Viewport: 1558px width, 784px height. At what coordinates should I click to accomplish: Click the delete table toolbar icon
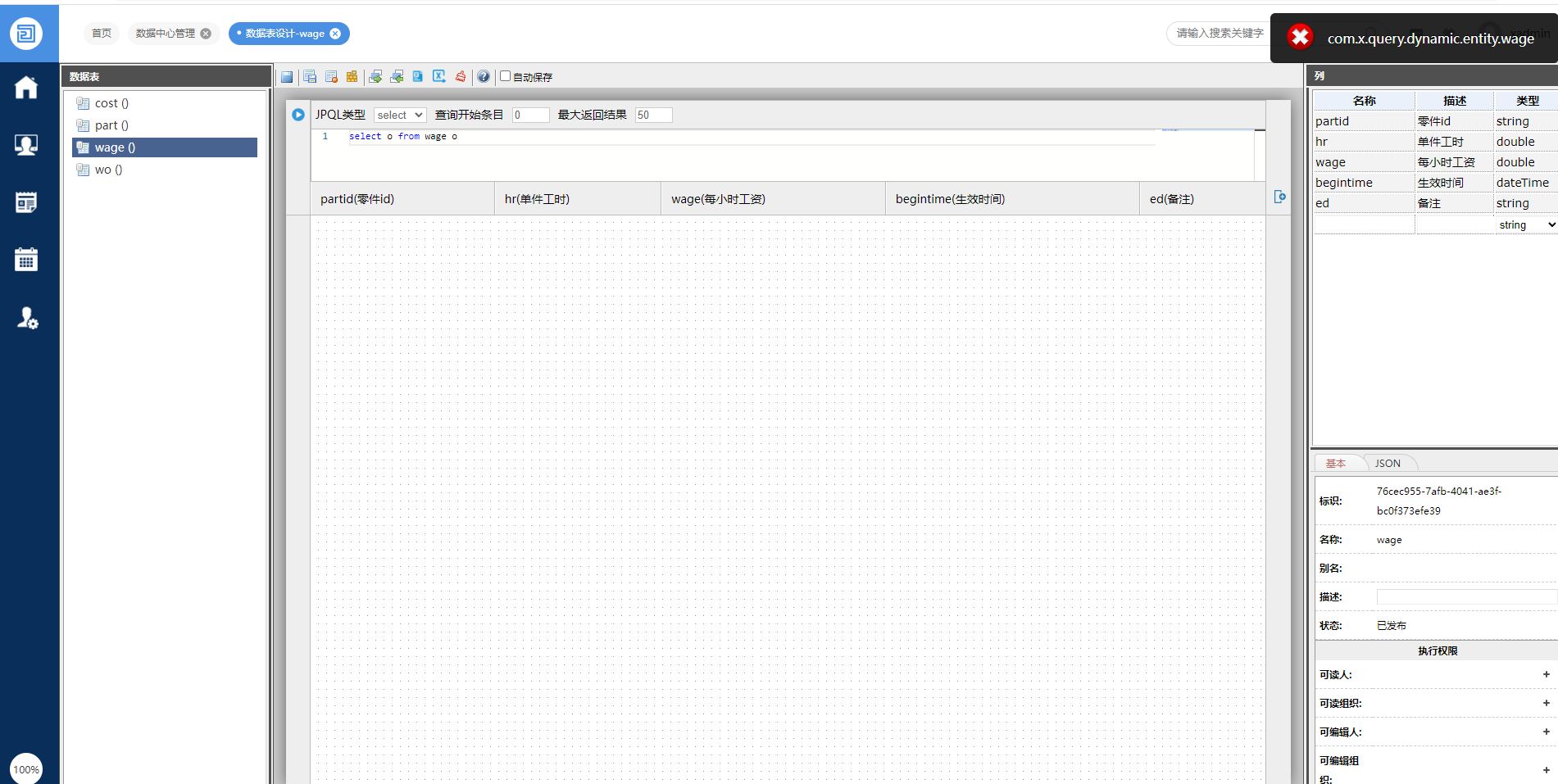331,77
